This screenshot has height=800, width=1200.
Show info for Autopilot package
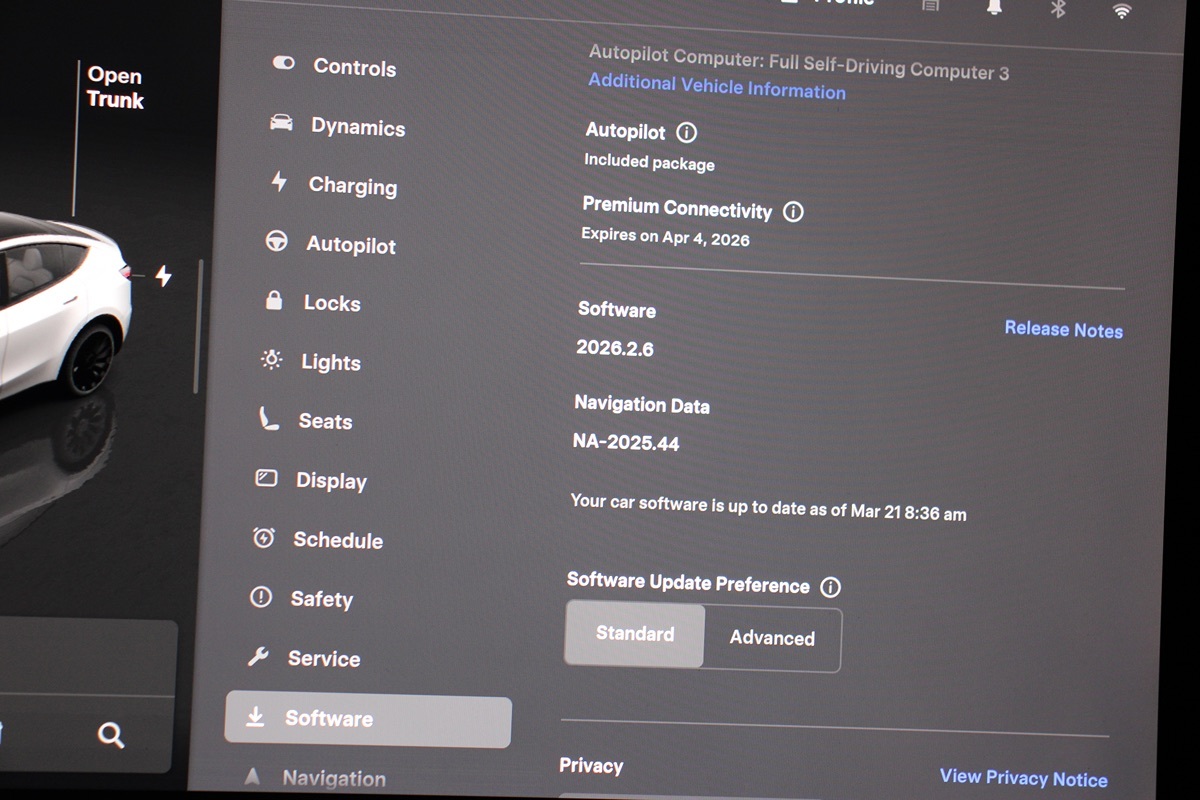pos(687,132)
